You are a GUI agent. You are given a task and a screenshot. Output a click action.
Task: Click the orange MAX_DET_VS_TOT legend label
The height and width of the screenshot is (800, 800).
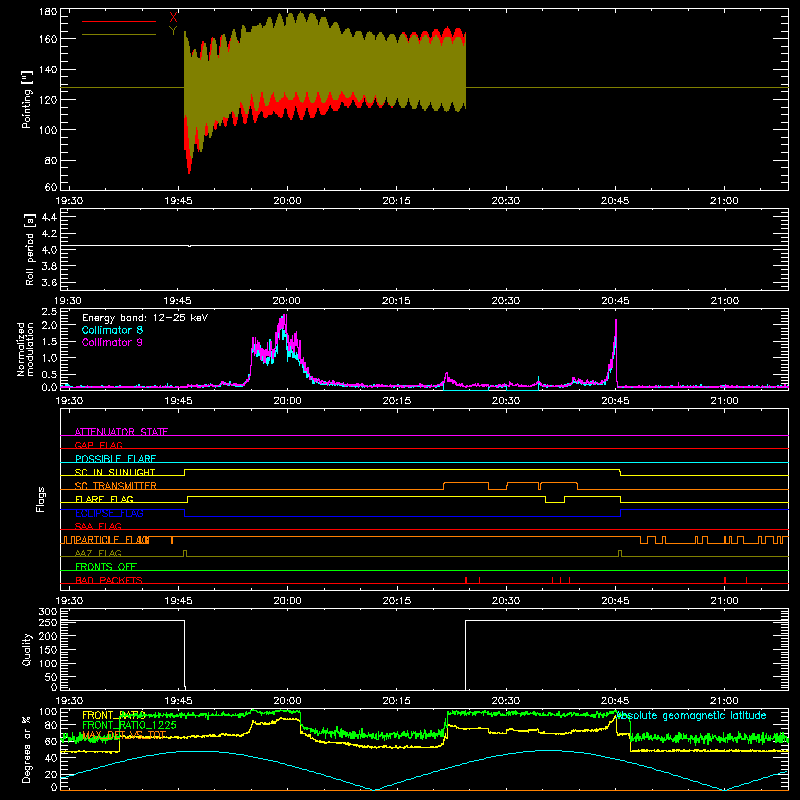coord(123,735)
